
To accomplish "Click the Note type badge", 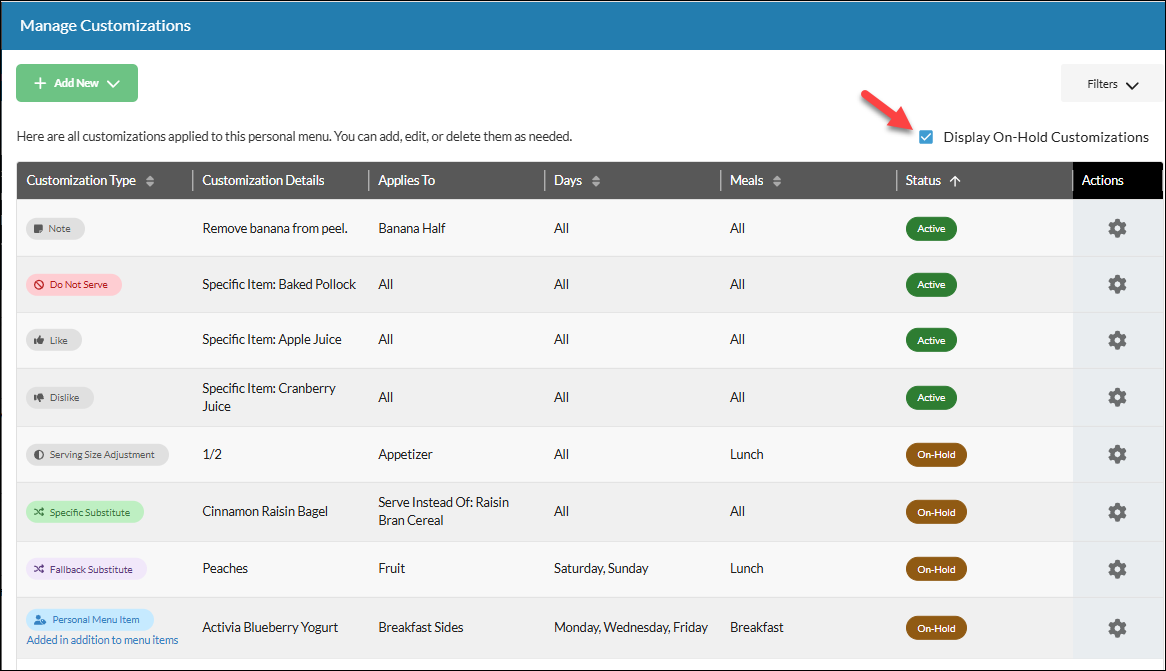I will pyautogui.click(x=55, y=228).
